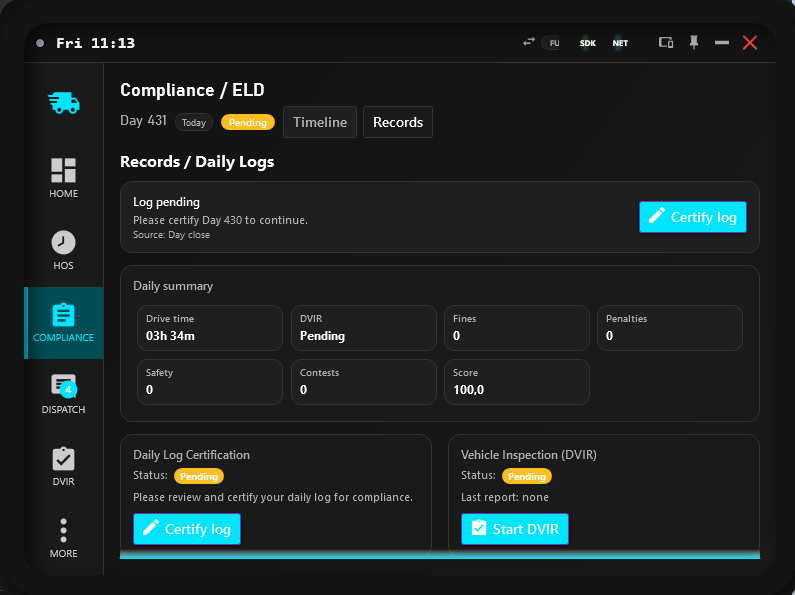Select the Safety summary tile
Viewport: 795px width, 595px height.
210,382
